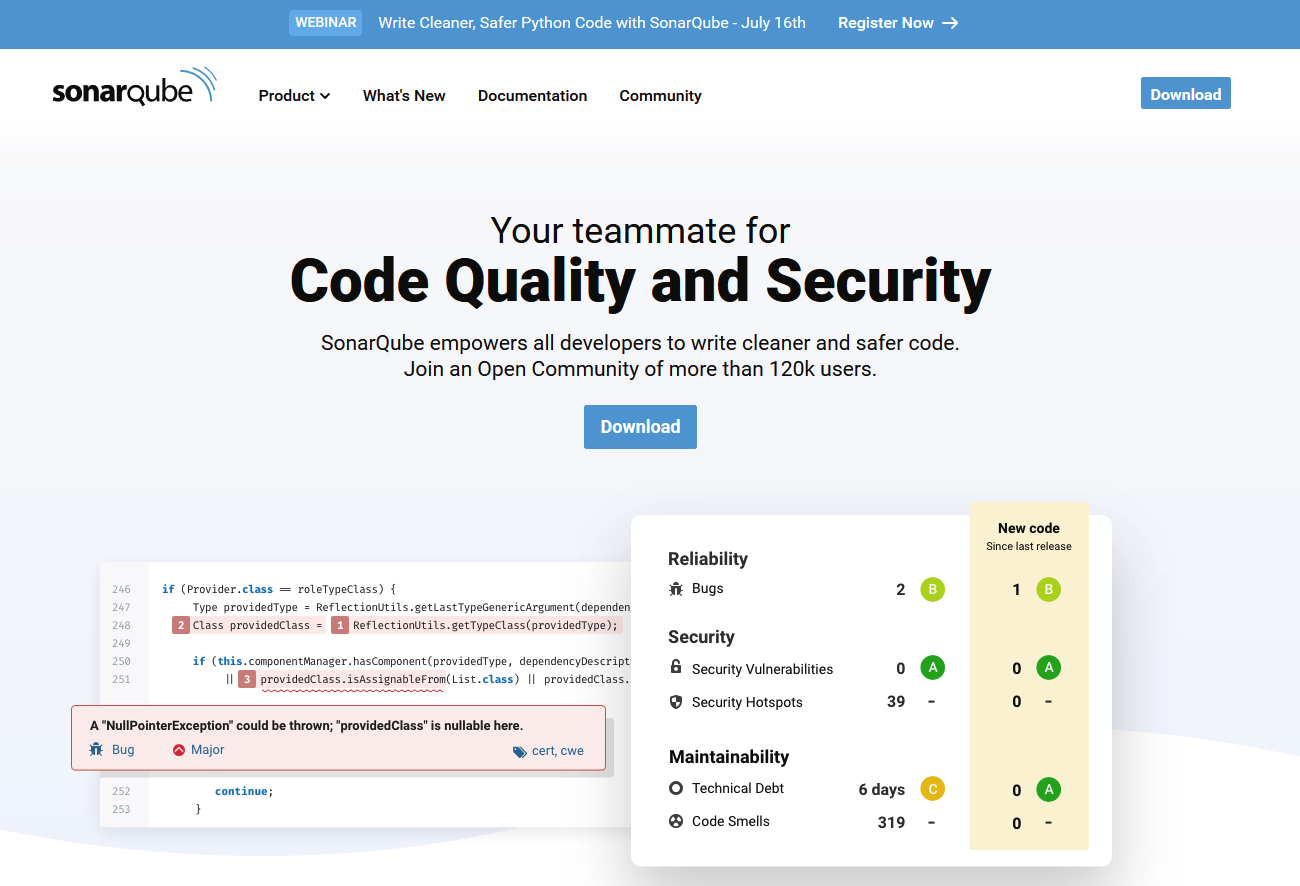
Task: Open the What's New page
Action: [404, 96]
